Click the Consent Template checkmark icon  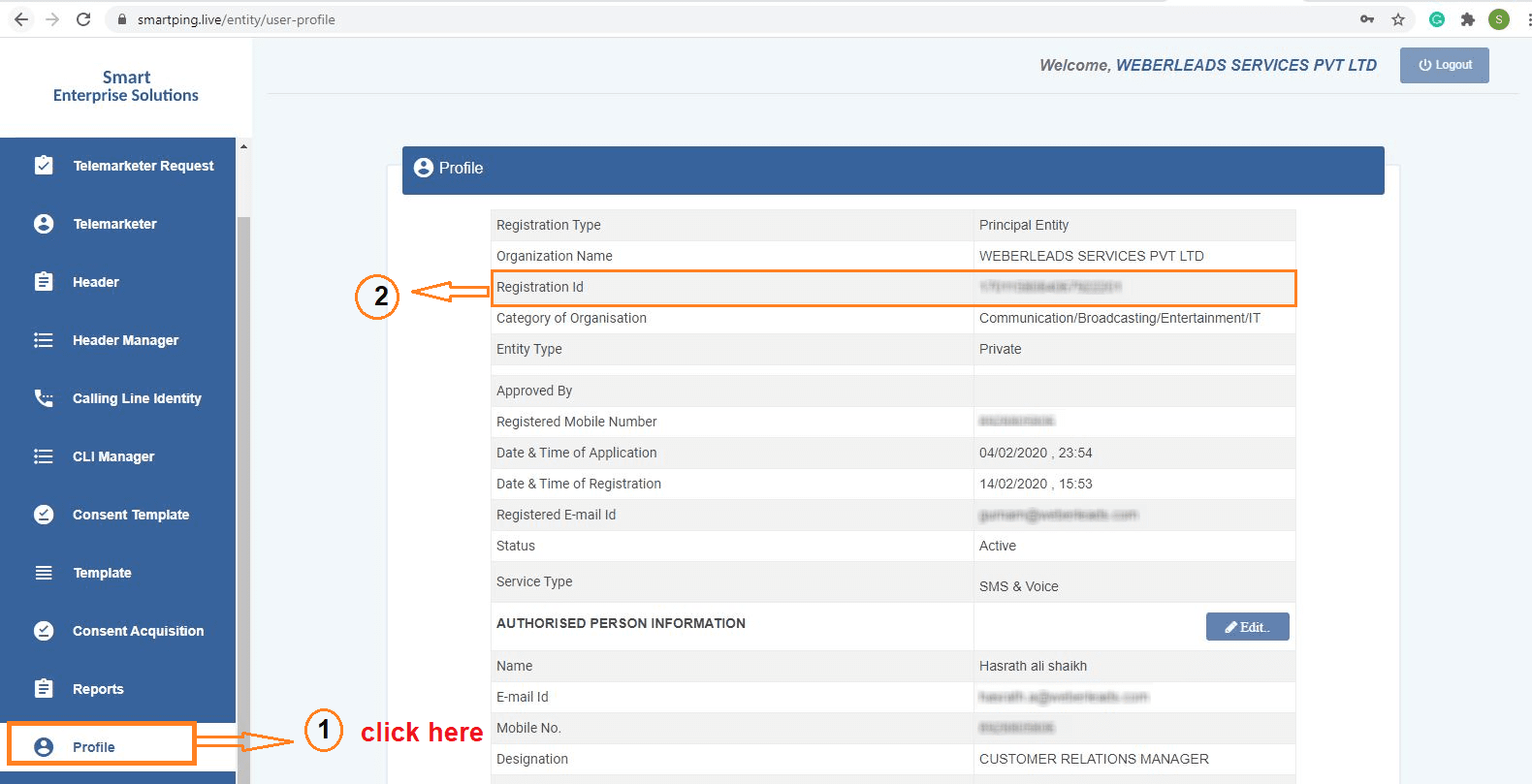pyautogui.click(x=44, y=515)
